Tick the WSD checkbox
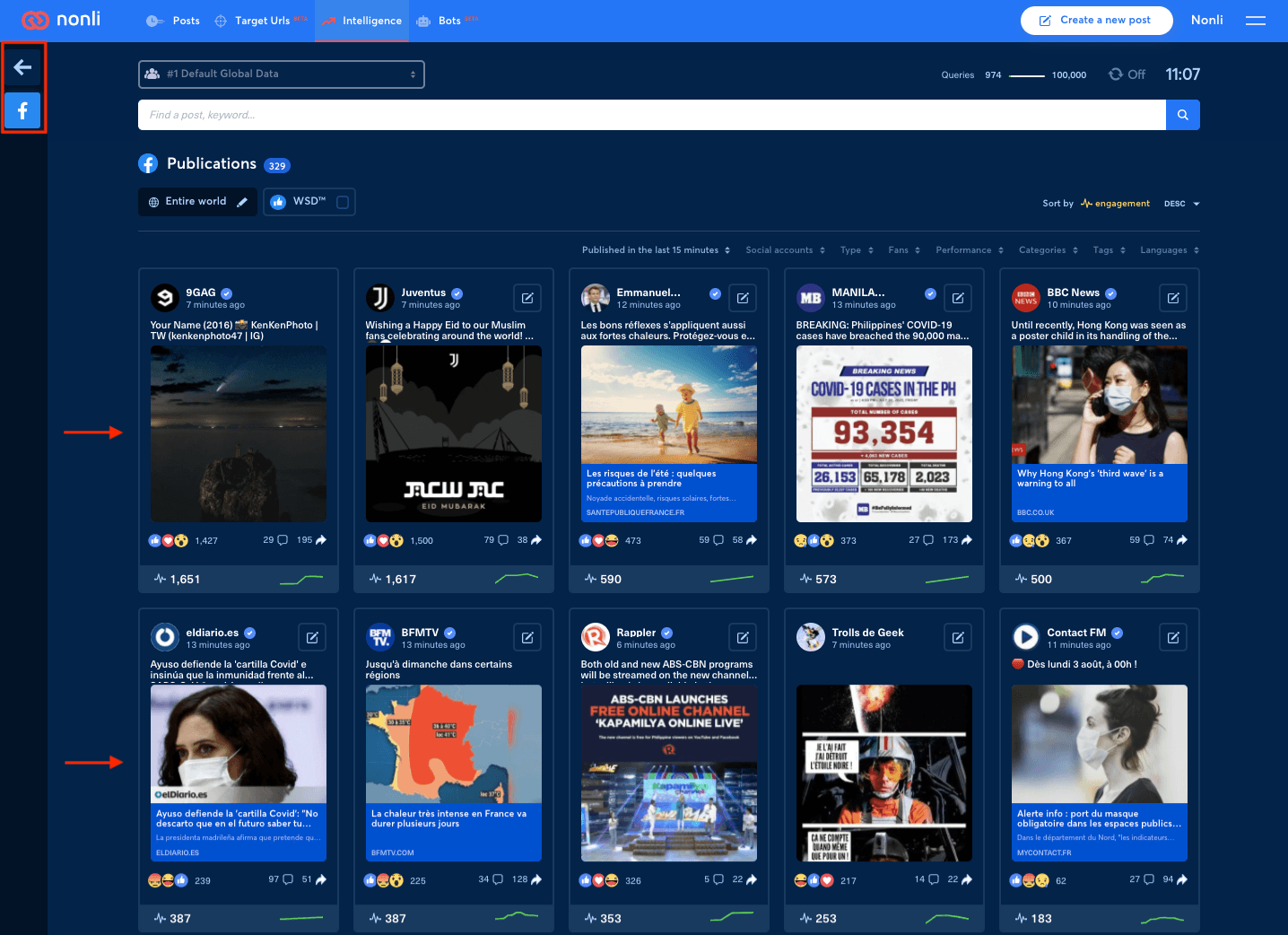Viewport: 1288px width, 935px height. tap(342, 202)
